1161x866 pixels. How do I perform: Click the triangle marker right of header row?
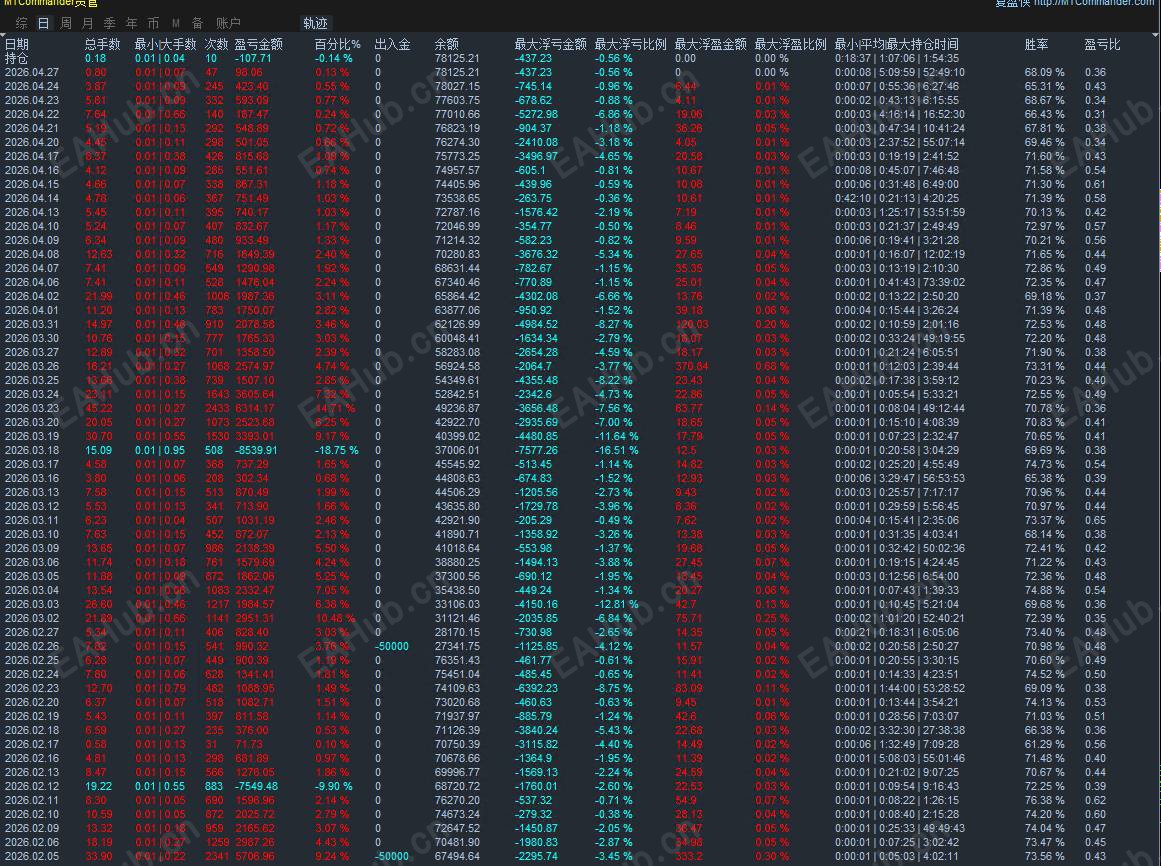tap(1157, 36)
